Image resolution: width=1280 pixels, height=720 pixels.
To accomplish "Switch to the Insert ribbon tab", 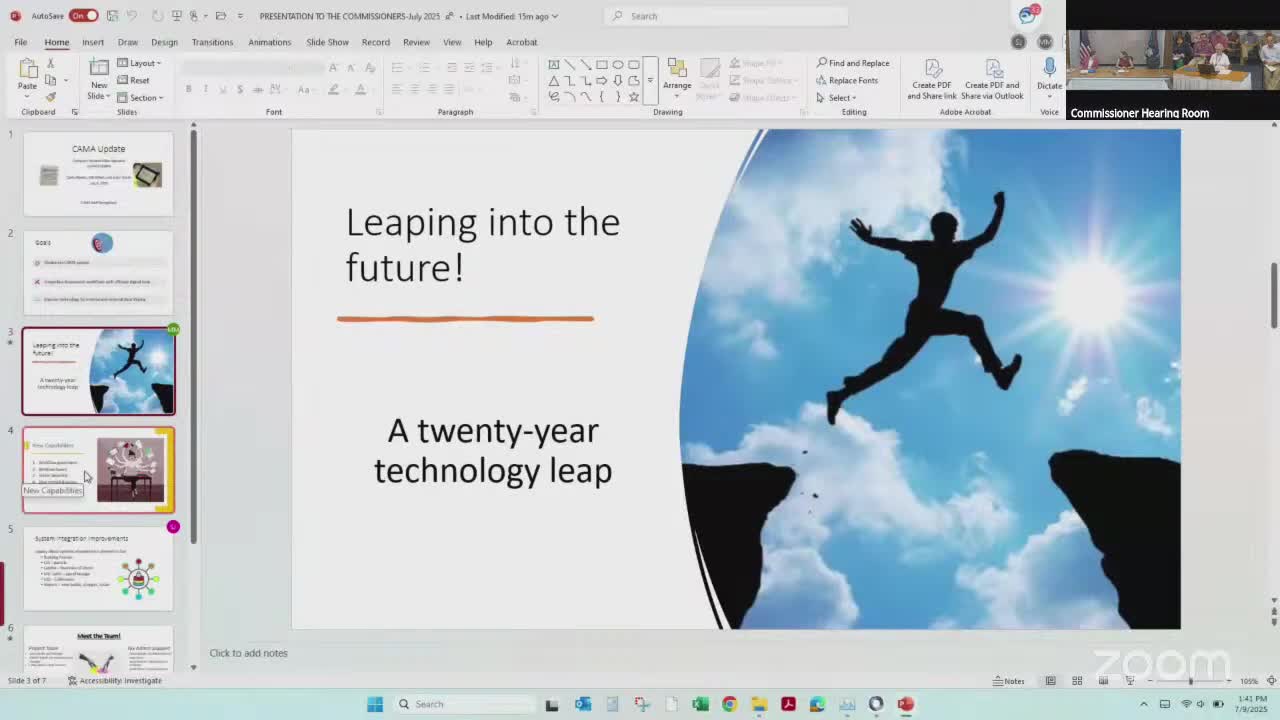I will [x=93, y=42].
